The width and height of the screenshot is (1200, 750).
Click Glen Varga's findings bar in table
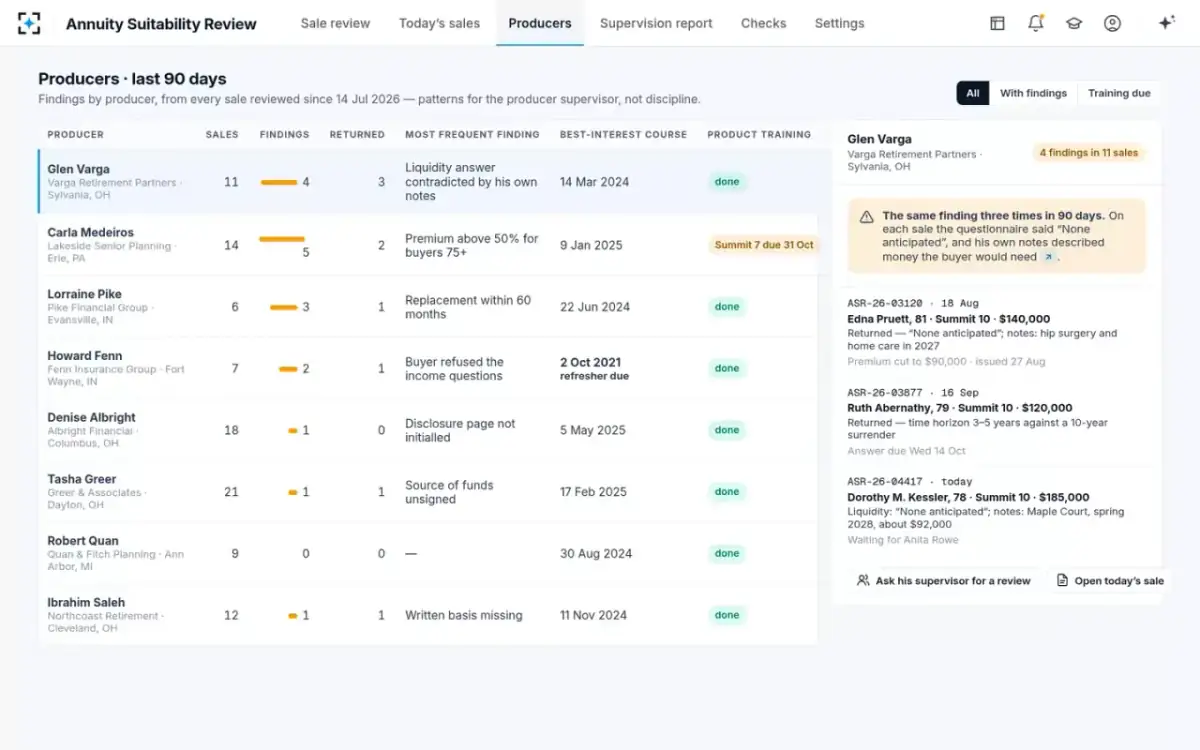point(279,182)
